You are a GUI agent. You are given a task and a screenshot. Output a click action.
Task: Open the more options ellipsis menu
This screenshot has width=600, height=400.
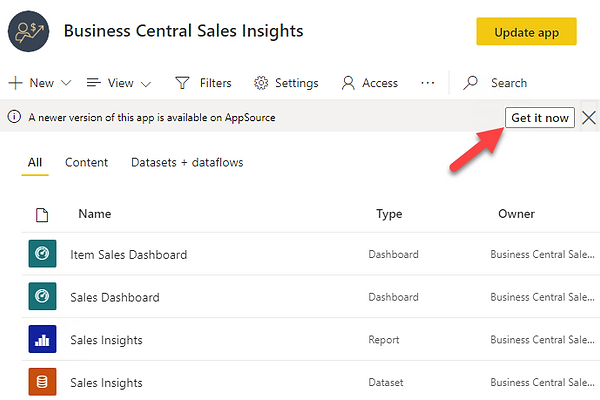[x=427, y=83]
